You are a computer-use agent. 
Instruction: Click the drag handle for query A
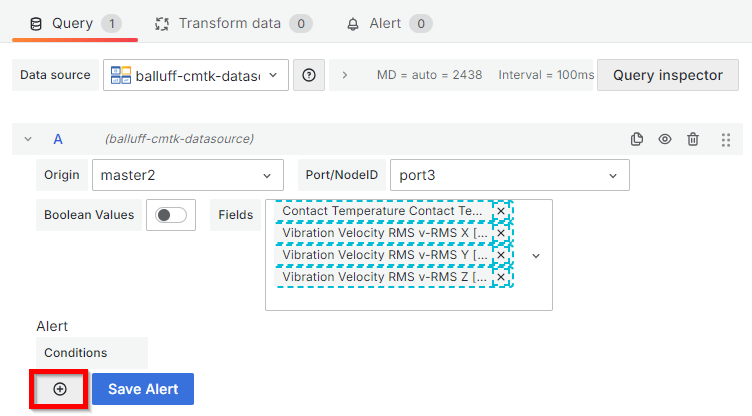726,140
